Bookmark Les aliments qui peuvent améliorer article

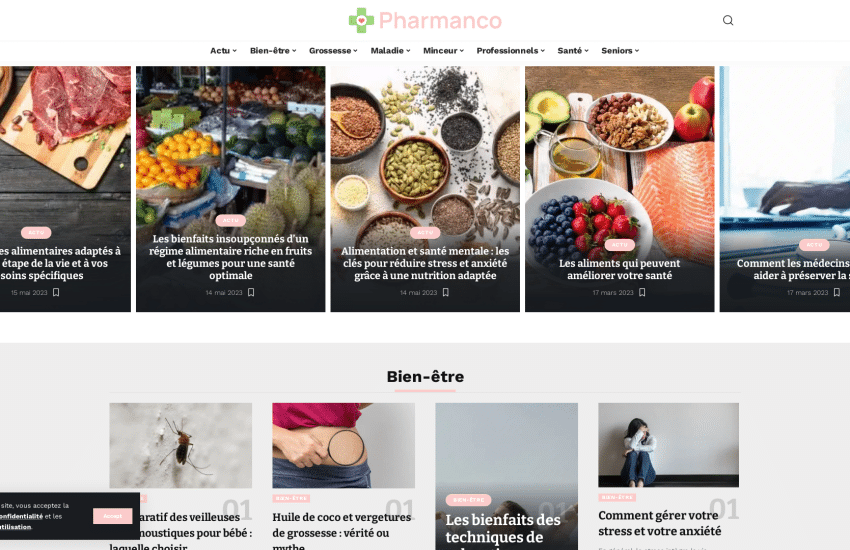(x=642, y=293)
